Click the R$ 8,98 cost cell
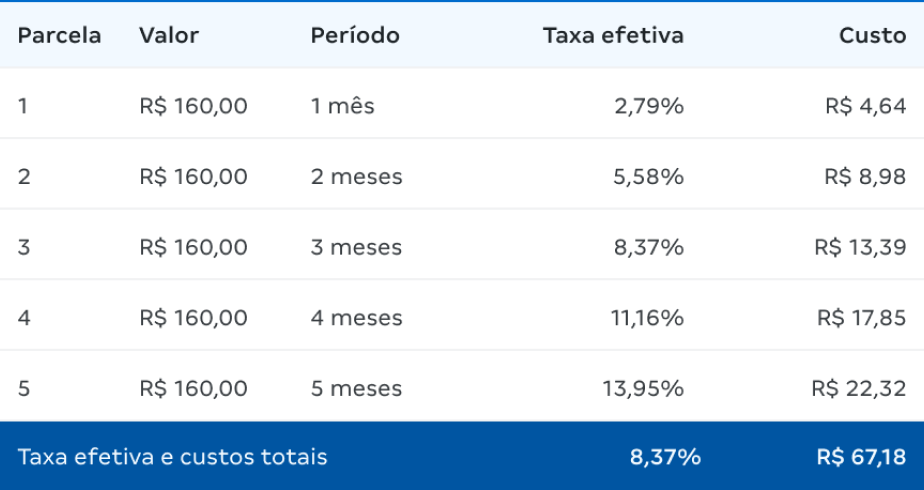The image size is (924, 490). (866, 177)
